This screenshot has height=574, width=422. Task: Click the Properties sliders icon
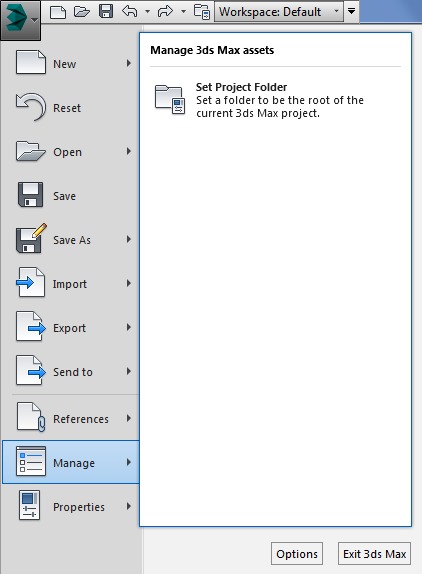click(x=29, y=506)
